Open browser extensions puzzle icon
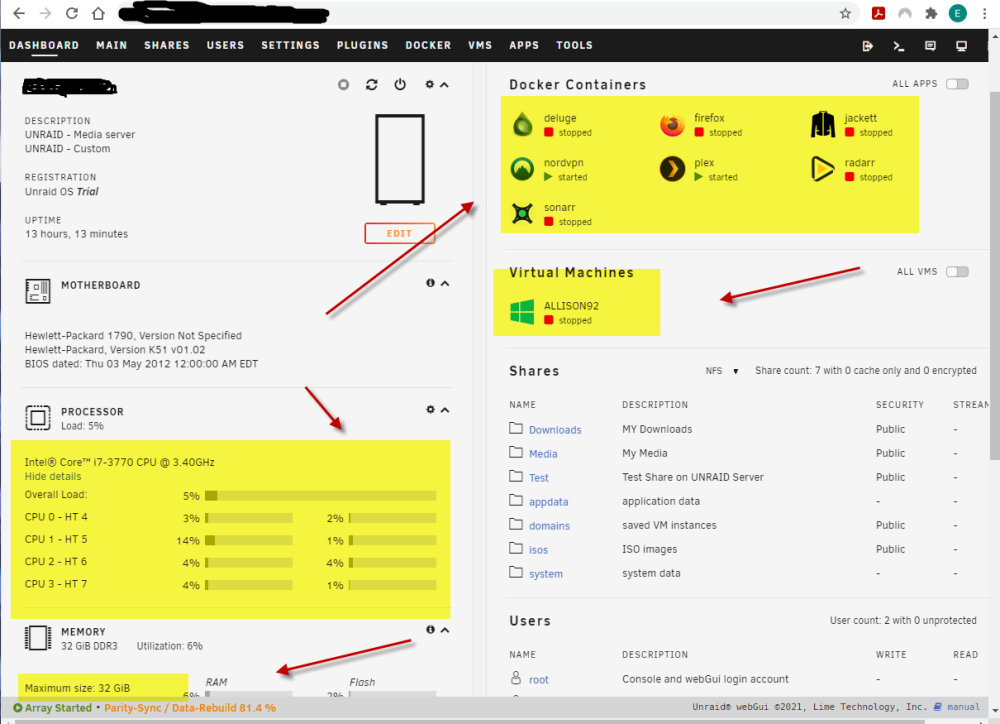The height and width of the screenshot is (724, 1000). tap(931, 13)
